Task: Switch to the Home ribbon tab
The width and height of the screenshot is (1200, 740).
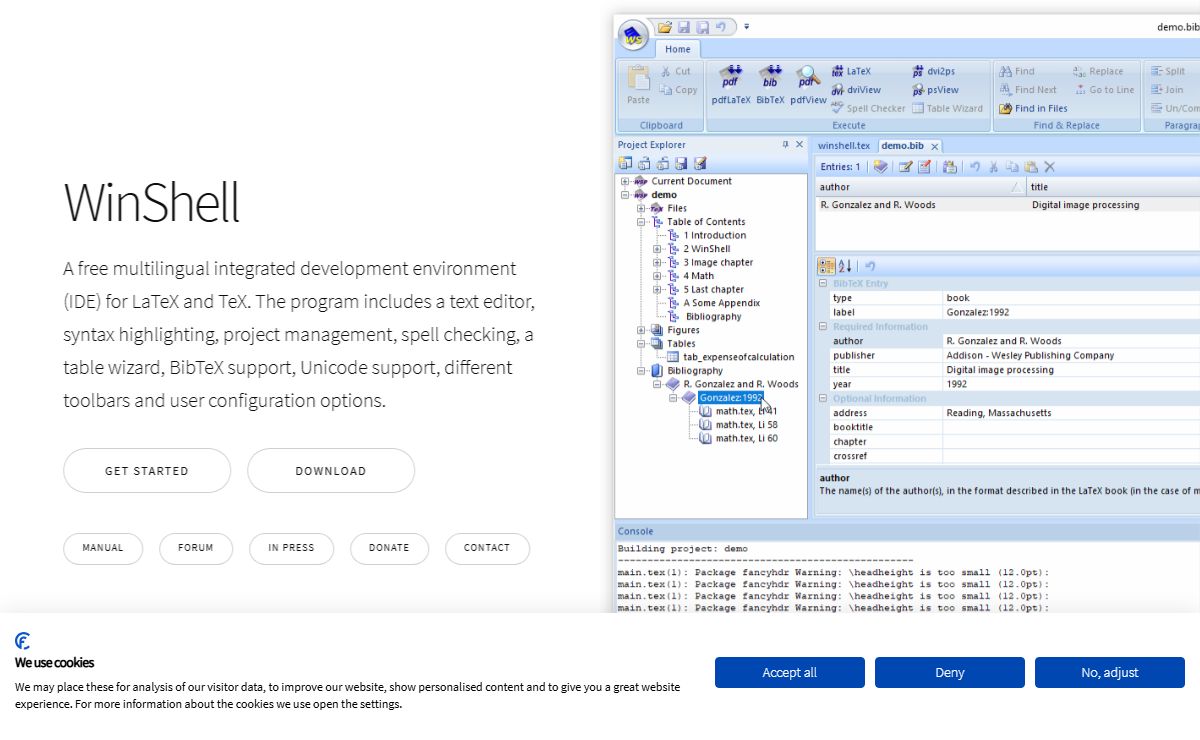Action: tap(678, 49)
